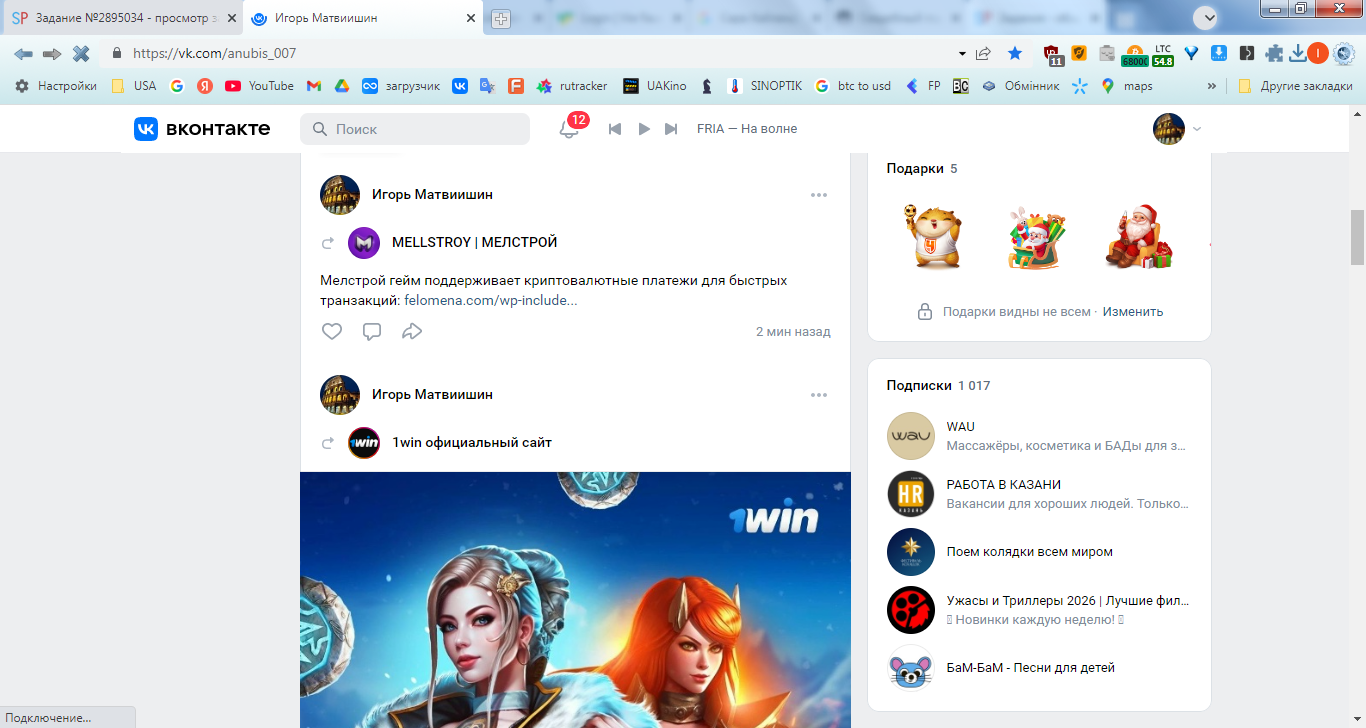Image resolution: width=1366 pixels, height=728 pixels.
Task: Open the MELLSTROY | МЕЛСТРОЙ community link
Action: (x=475, y=242)
